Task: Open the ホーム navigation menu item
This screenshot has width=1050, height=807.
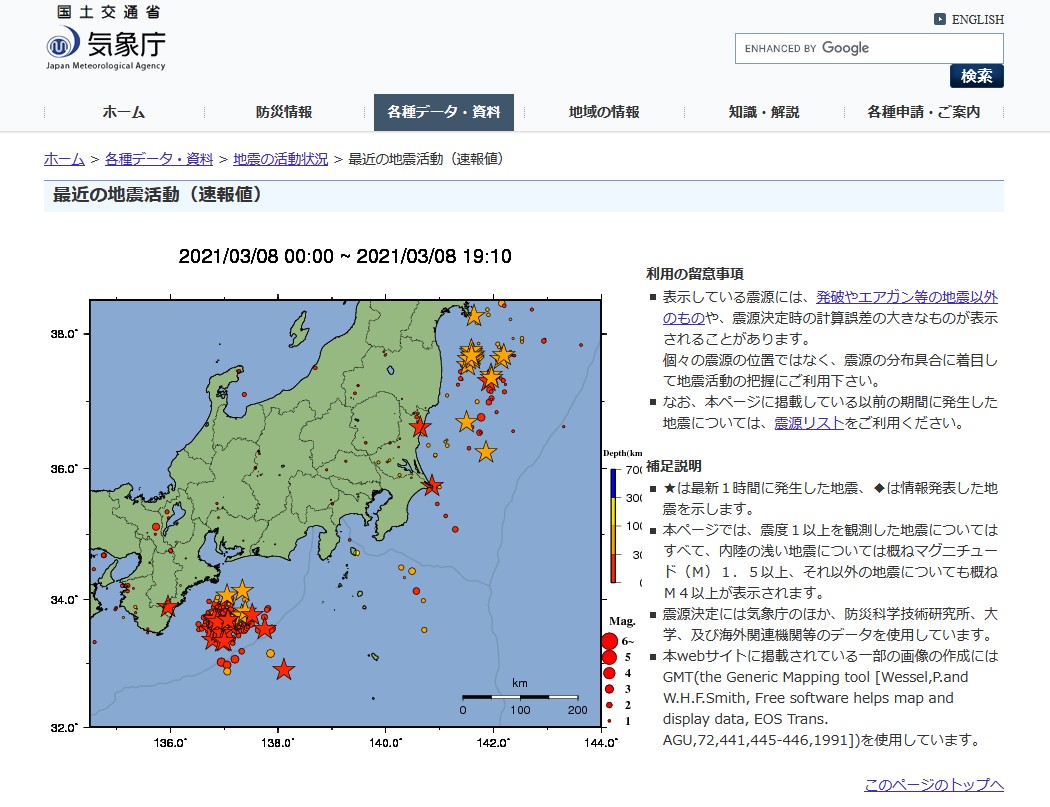Action: [124, 112]
